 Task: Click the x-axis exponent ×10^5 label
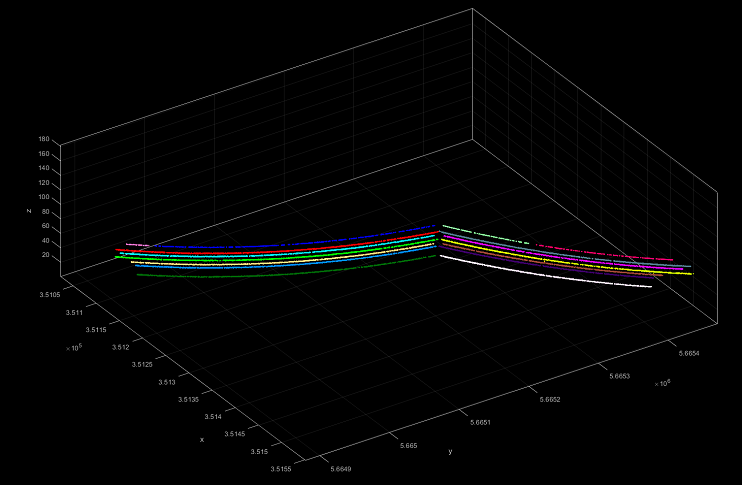(x=73, y=347)
